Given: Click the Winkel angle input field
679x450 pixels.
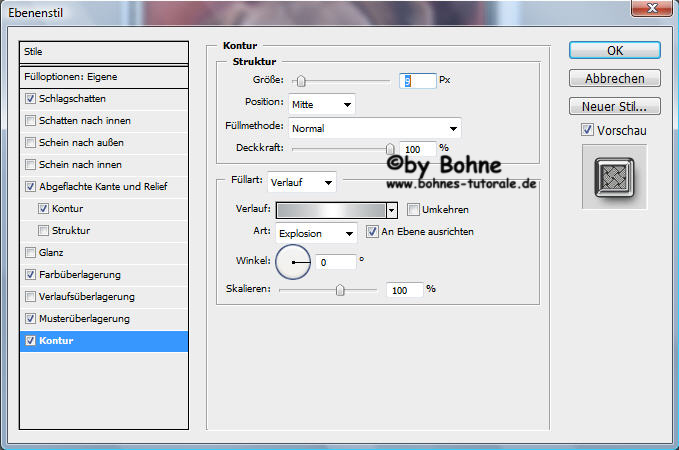Looking at the screenshot, I should click(x=335, y=262).
